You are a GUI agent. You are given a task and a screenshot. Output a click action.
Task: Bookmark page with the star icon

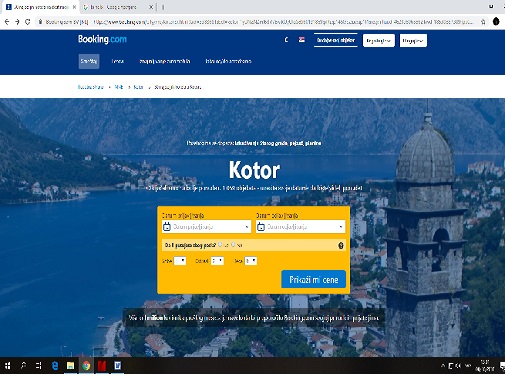pyautogui.click(x=483, y=22)
